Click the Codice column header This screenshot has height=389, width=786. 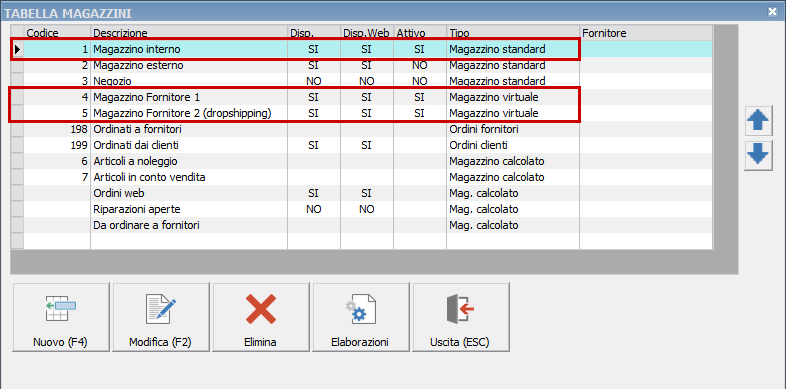pyautogui.click(x=57, y=33)
